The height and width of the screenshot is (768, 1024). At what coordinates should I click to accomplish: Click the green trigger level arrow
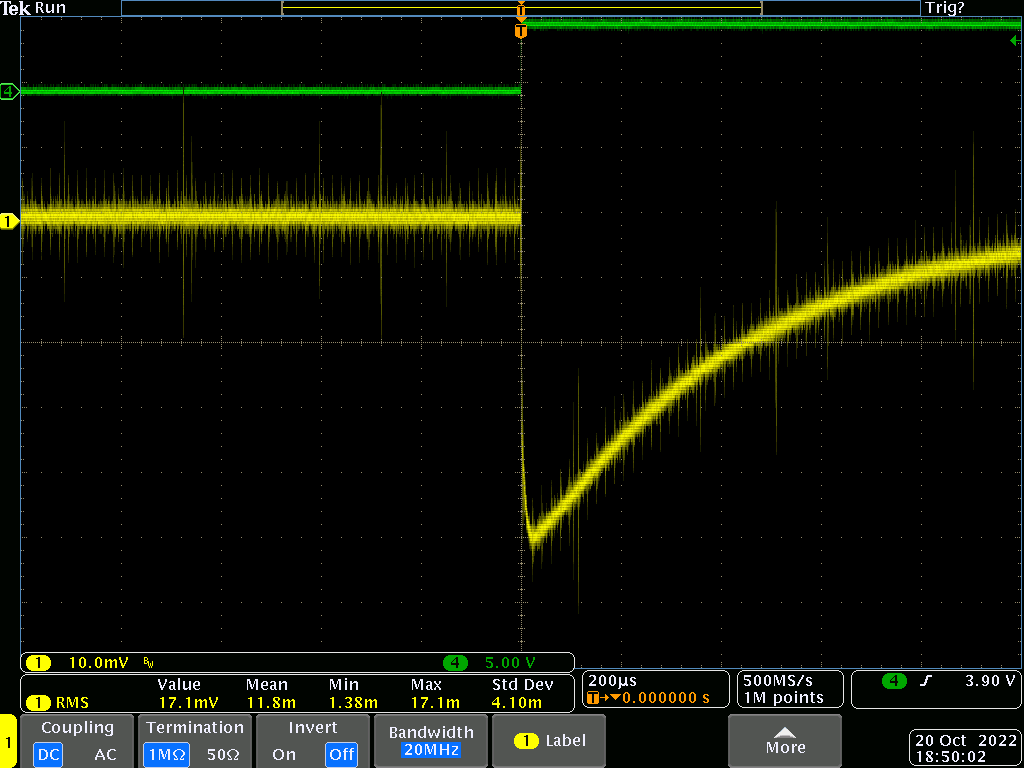1015,39
